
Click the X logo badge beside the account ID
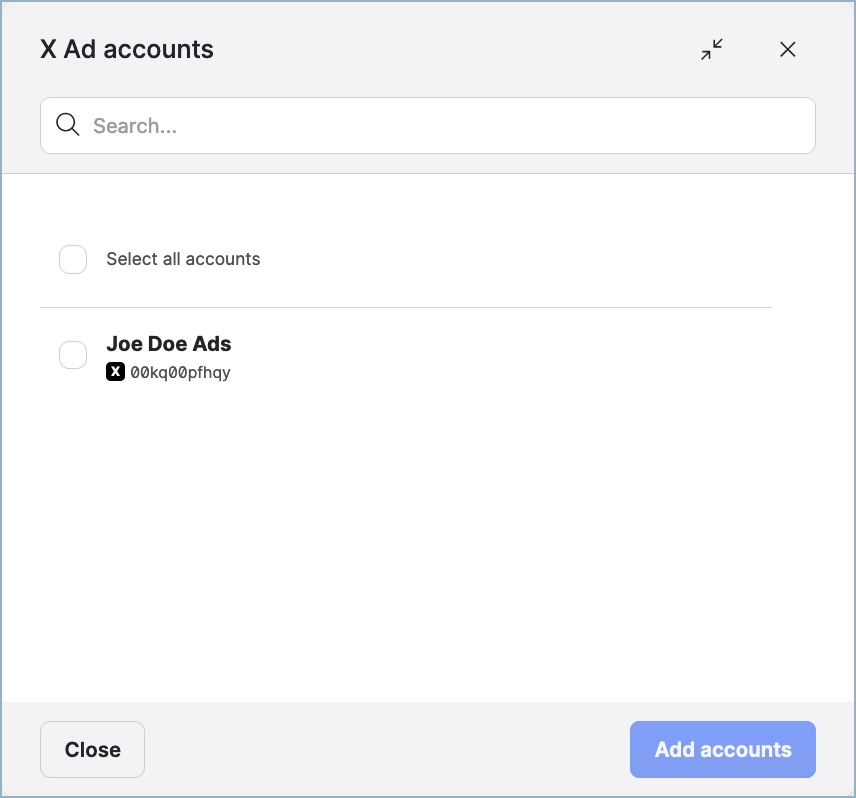115,371
